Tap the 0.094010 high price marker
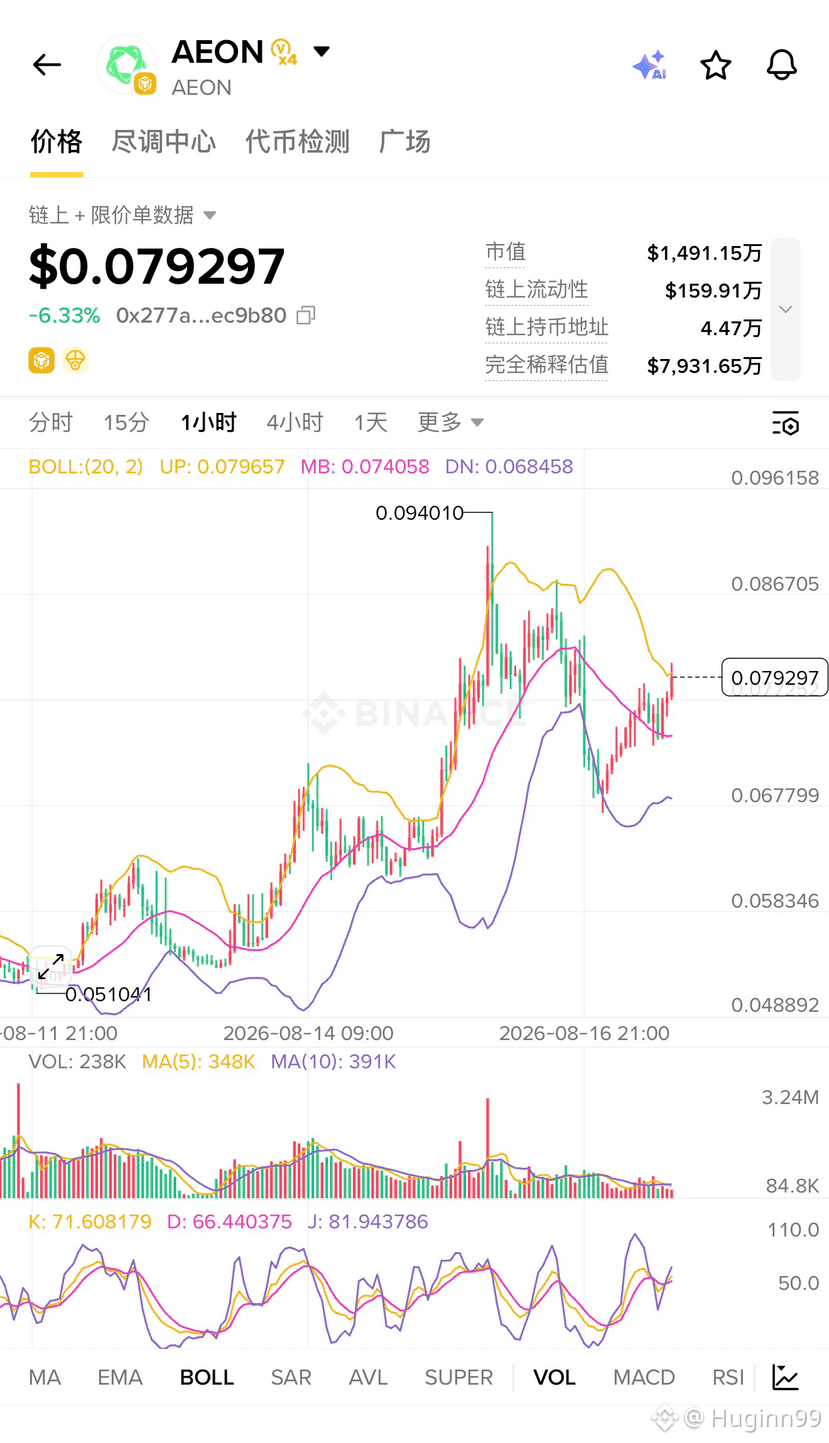 (420, 513)
